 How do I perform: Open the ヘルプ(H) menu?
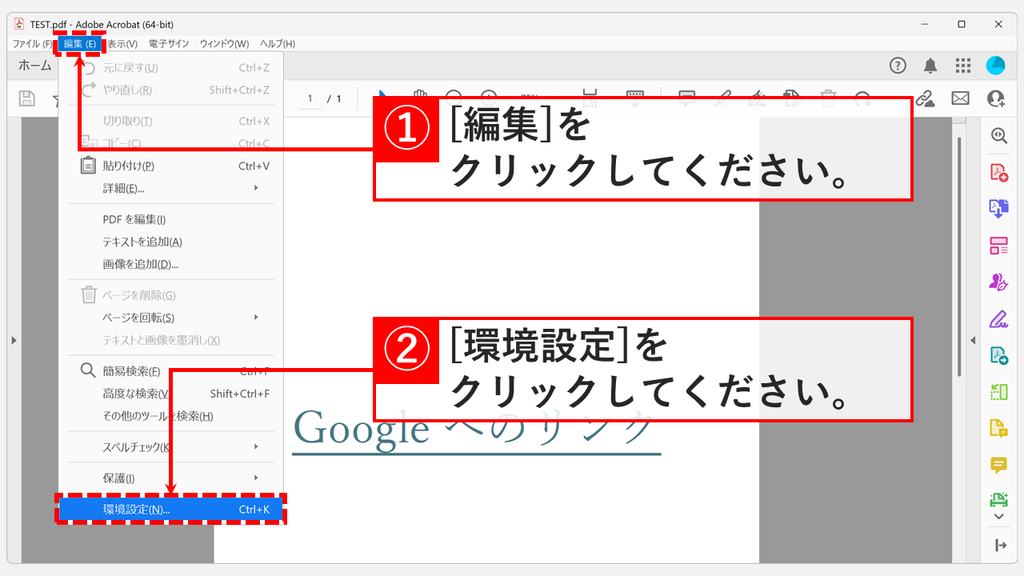click(278, 44)
